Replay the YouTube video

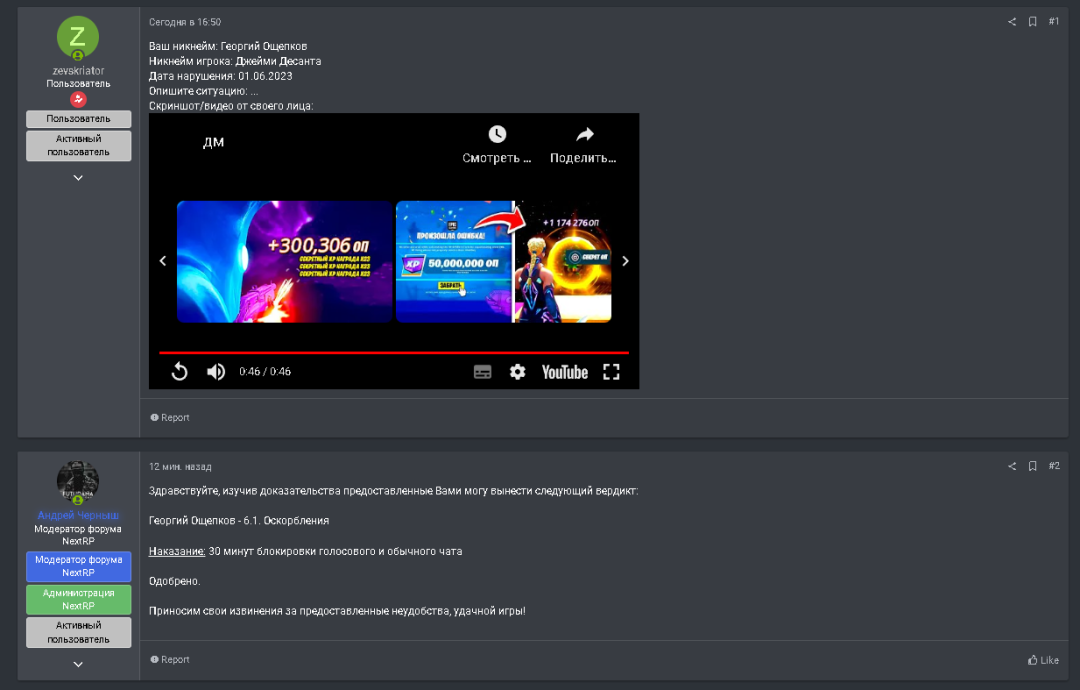(x=179, y=372)
